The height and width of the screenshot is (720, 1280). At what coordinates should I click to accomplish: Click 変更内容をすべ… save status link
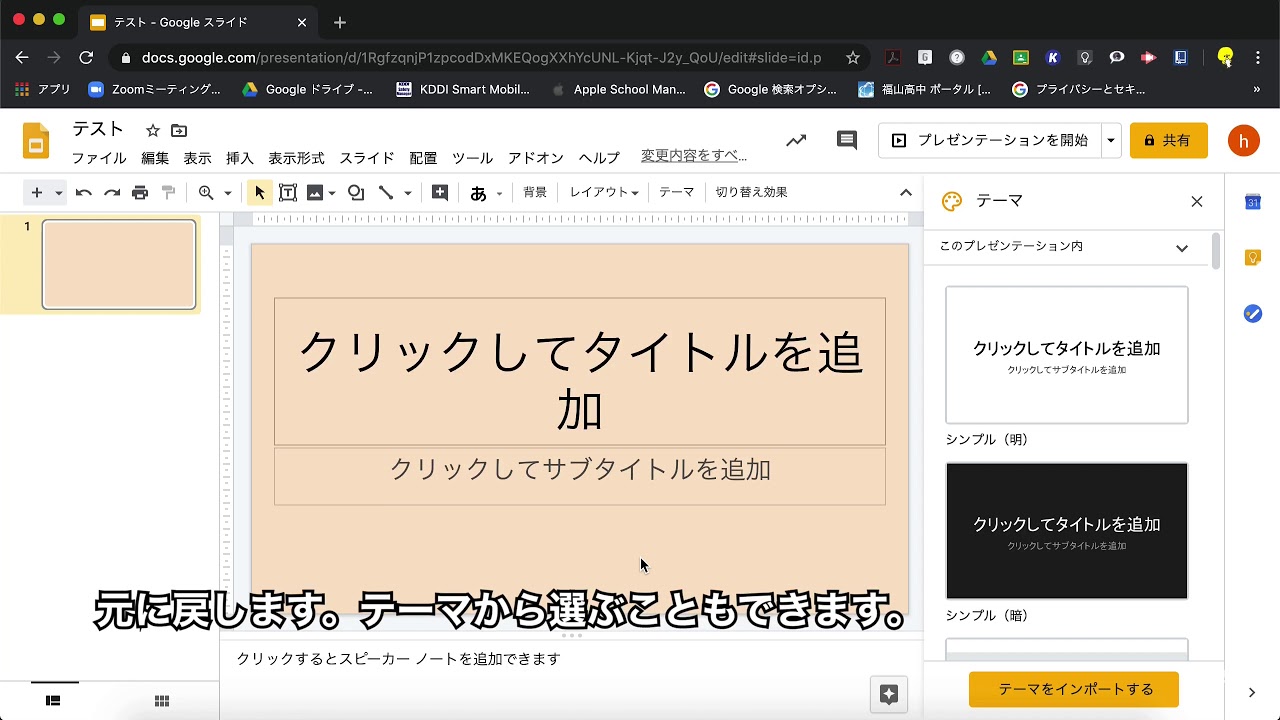[694, 156]
